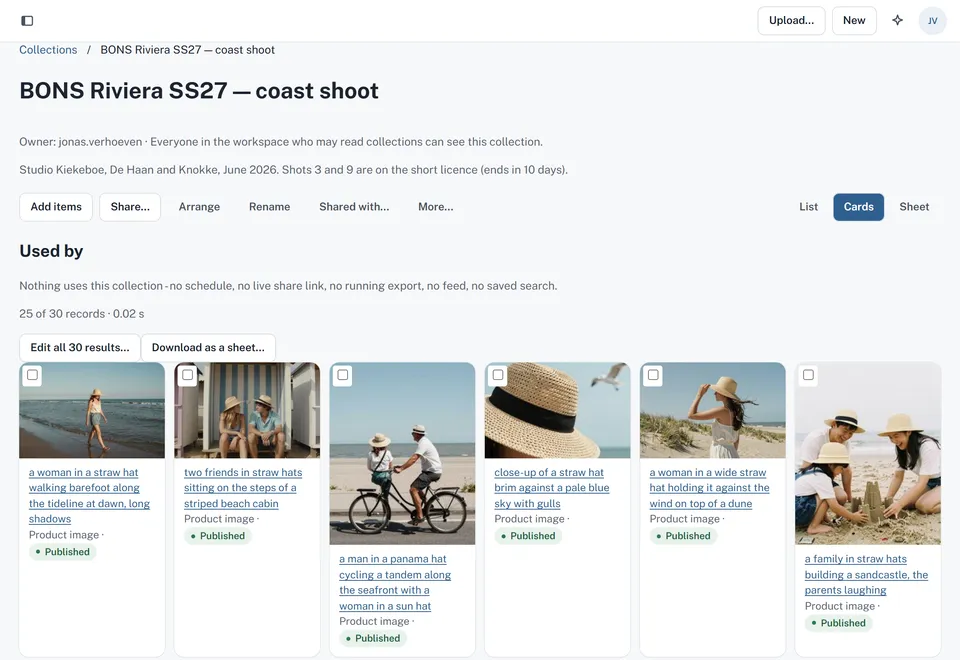Image resolution: width=960 pixels, height=660 pixels.
Task: Click 'Owner: jonas.verhoeven' description line
Action: 281,142
